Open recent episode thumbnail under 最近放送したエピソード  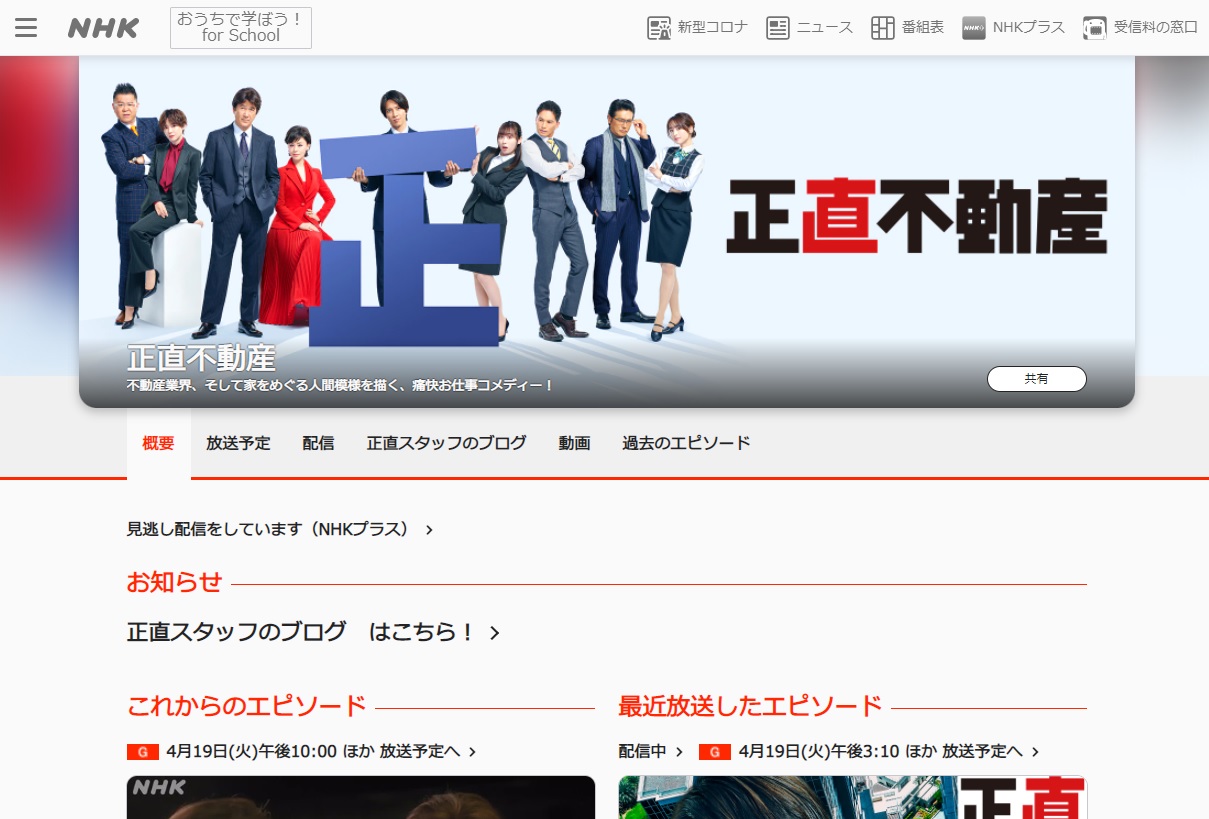tap(852, 797)
